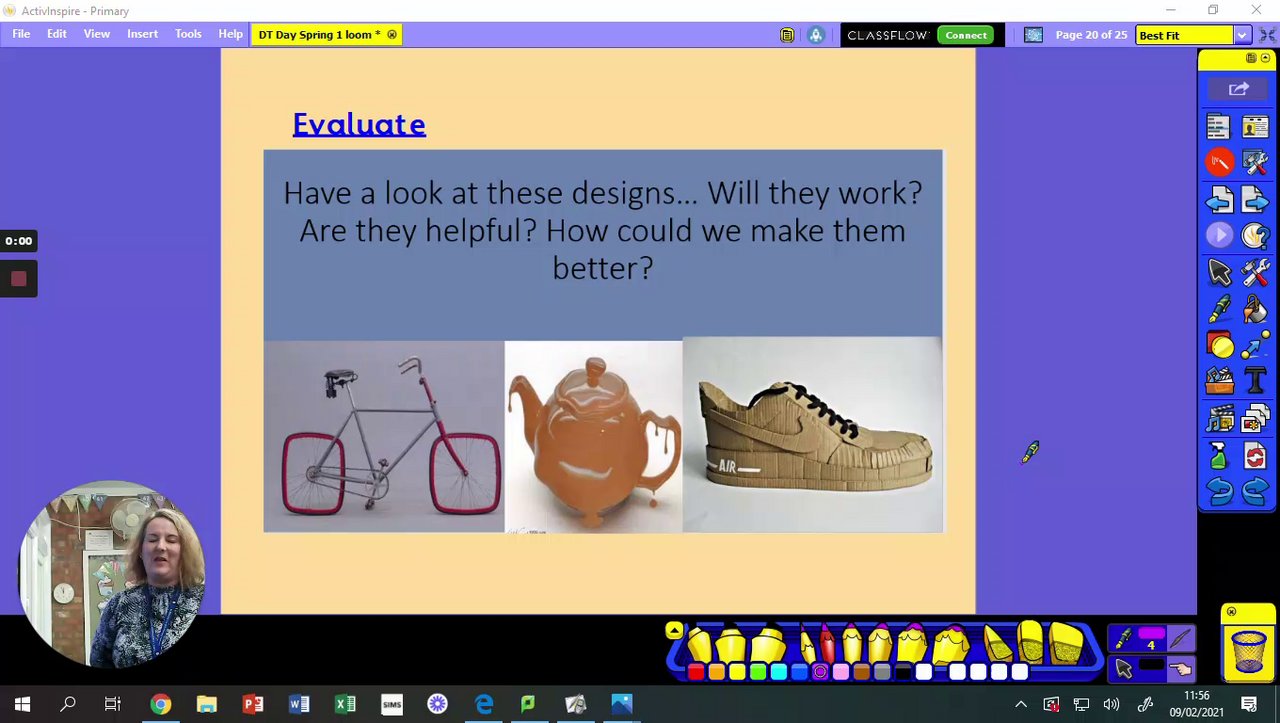Viewport: 1280px width, 723px height.
Task: Select the Clear spray bottle tool
Action: click(x=1219, y=456)
